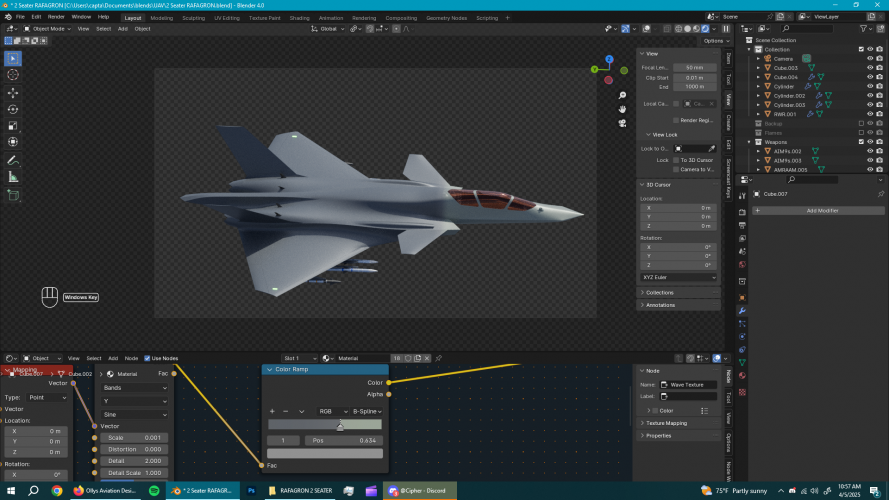Screen dimensions: 889x500
Task: Toggle camera view icon in viewport
Action: (x=622, y=123)
